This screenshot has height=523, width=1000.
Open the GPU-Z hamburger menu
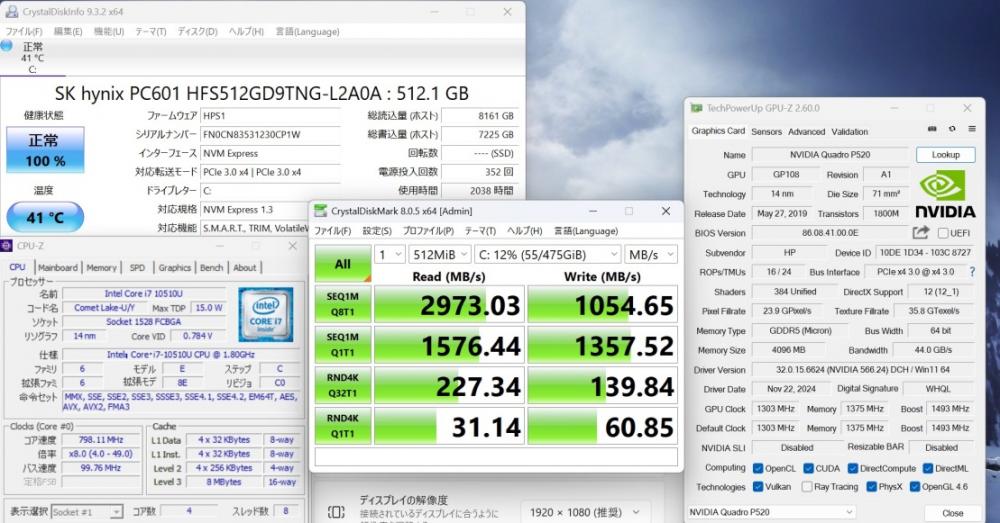972,129
